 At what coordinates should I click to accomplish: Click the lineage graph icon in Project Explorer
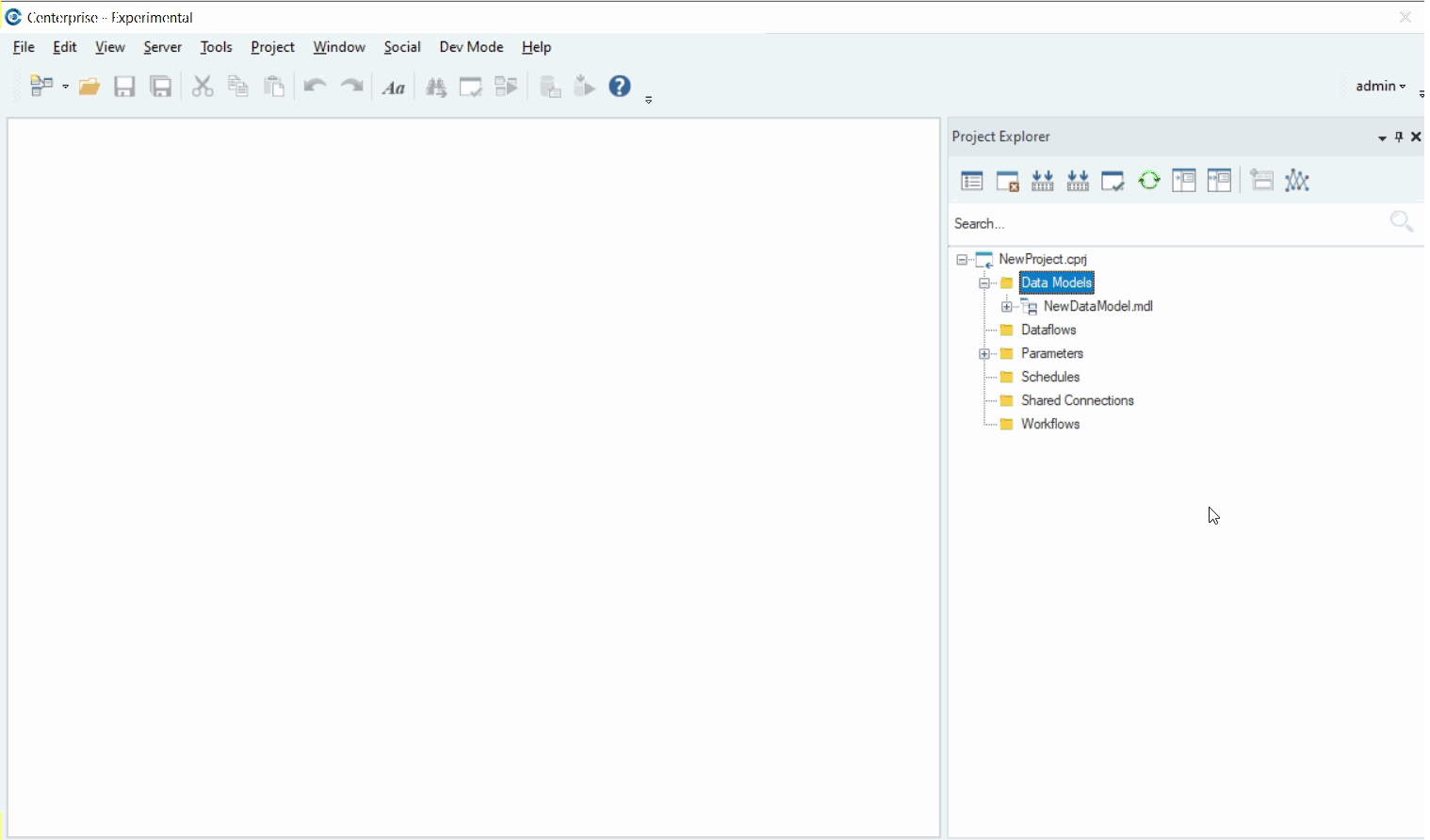[1298, 181]
